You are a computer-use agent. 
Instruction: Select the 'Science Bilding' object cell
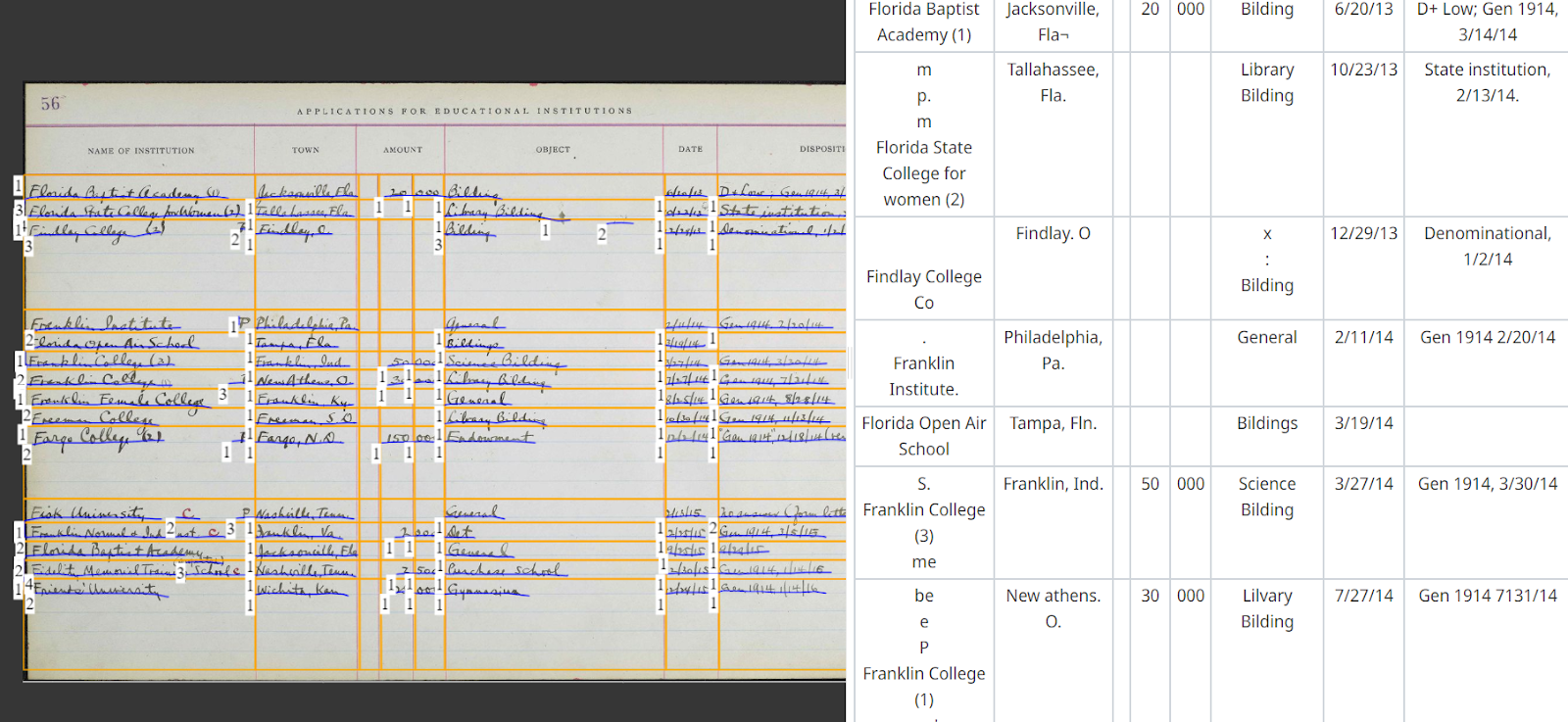tap(1266, 497)
